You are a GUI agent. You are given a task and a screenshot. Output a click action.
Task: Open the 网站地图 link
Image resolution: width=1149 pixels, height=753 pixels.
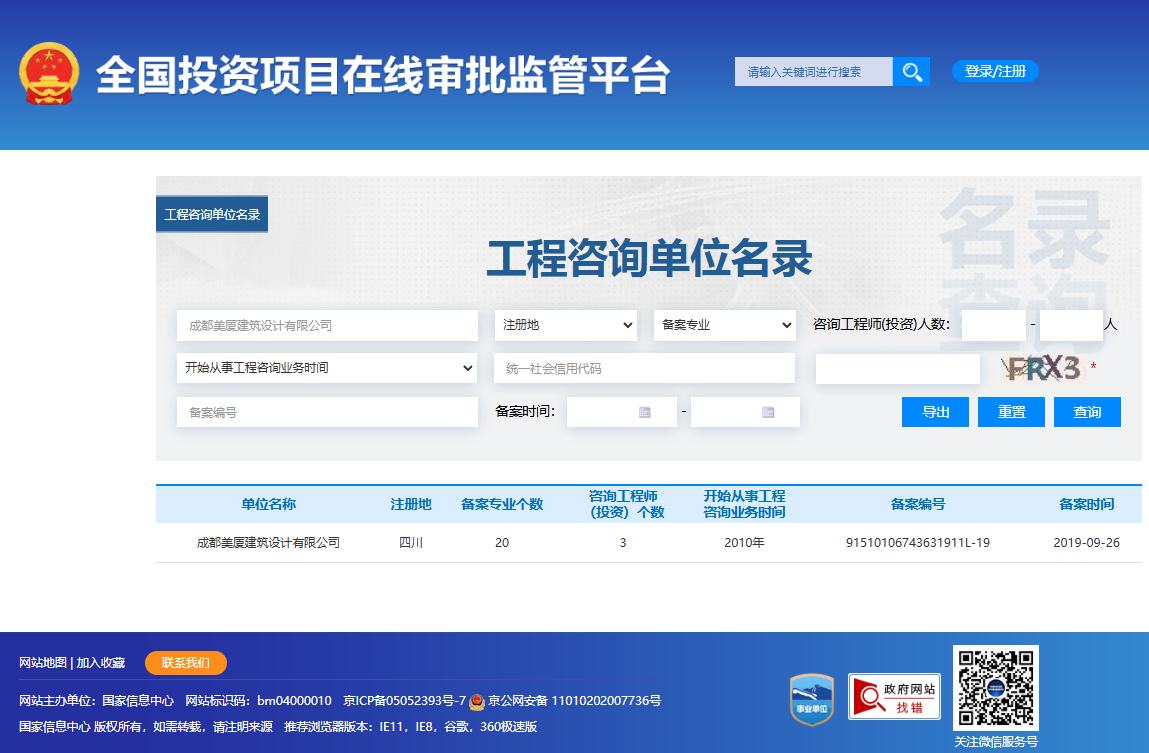(43, 663)
